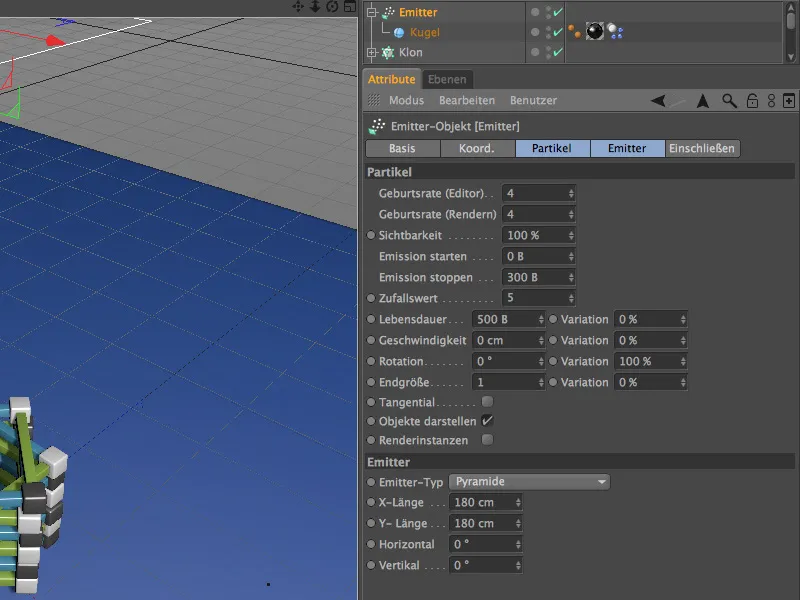Click the lock icon in Attribute manager
800x600 pixels.
coord(752,101)
